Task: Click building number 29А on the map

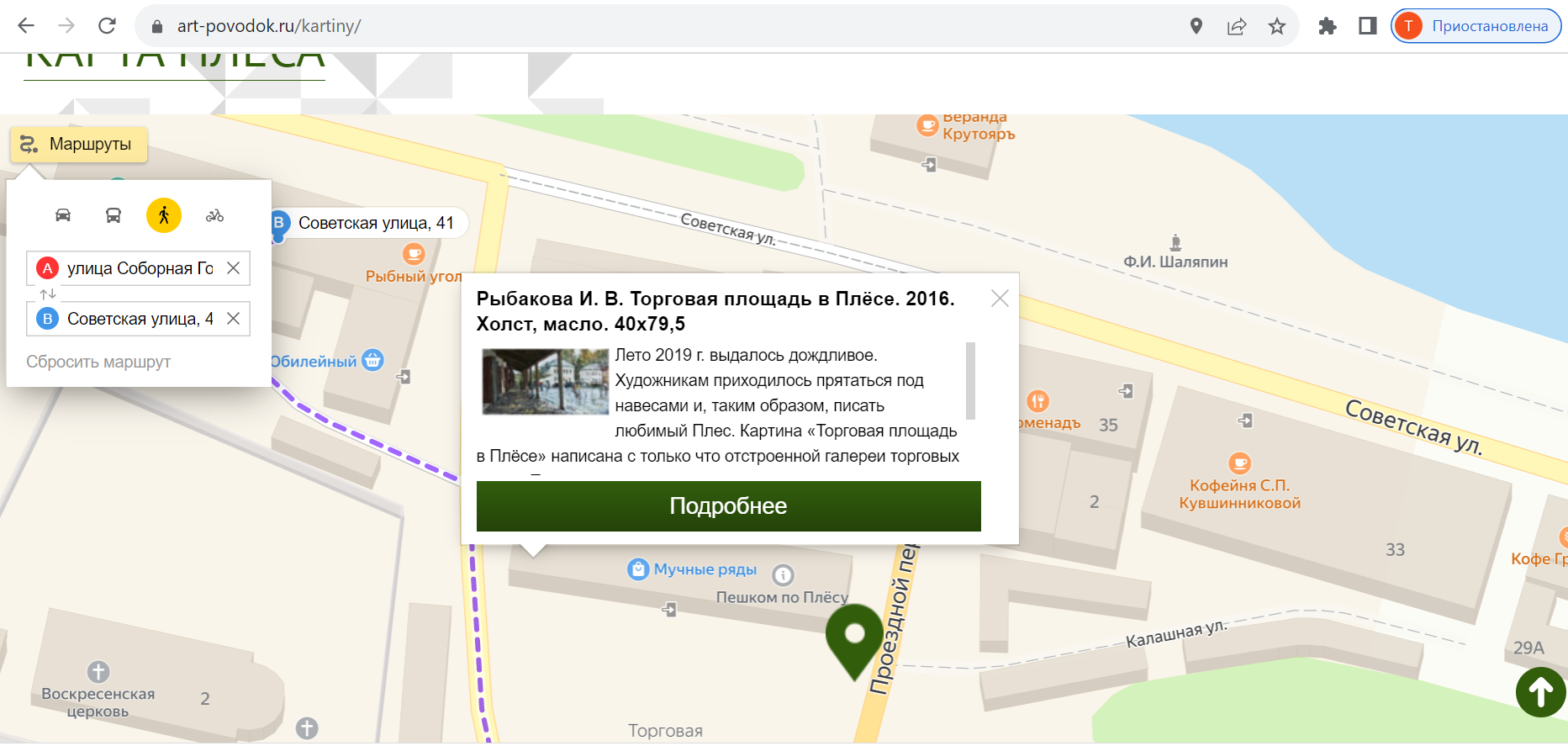Action: [x=1528, y=648]
